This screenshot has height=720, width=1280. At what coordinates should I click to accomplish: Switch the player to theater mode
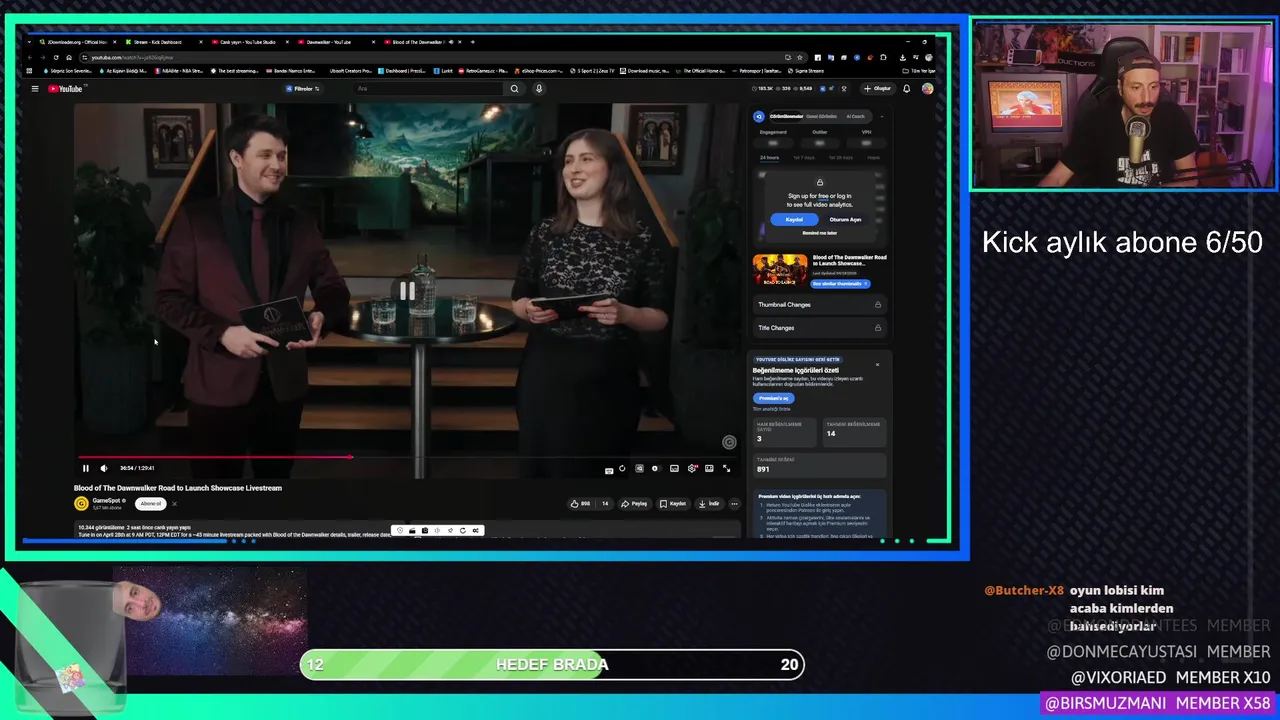pos(709,468)
